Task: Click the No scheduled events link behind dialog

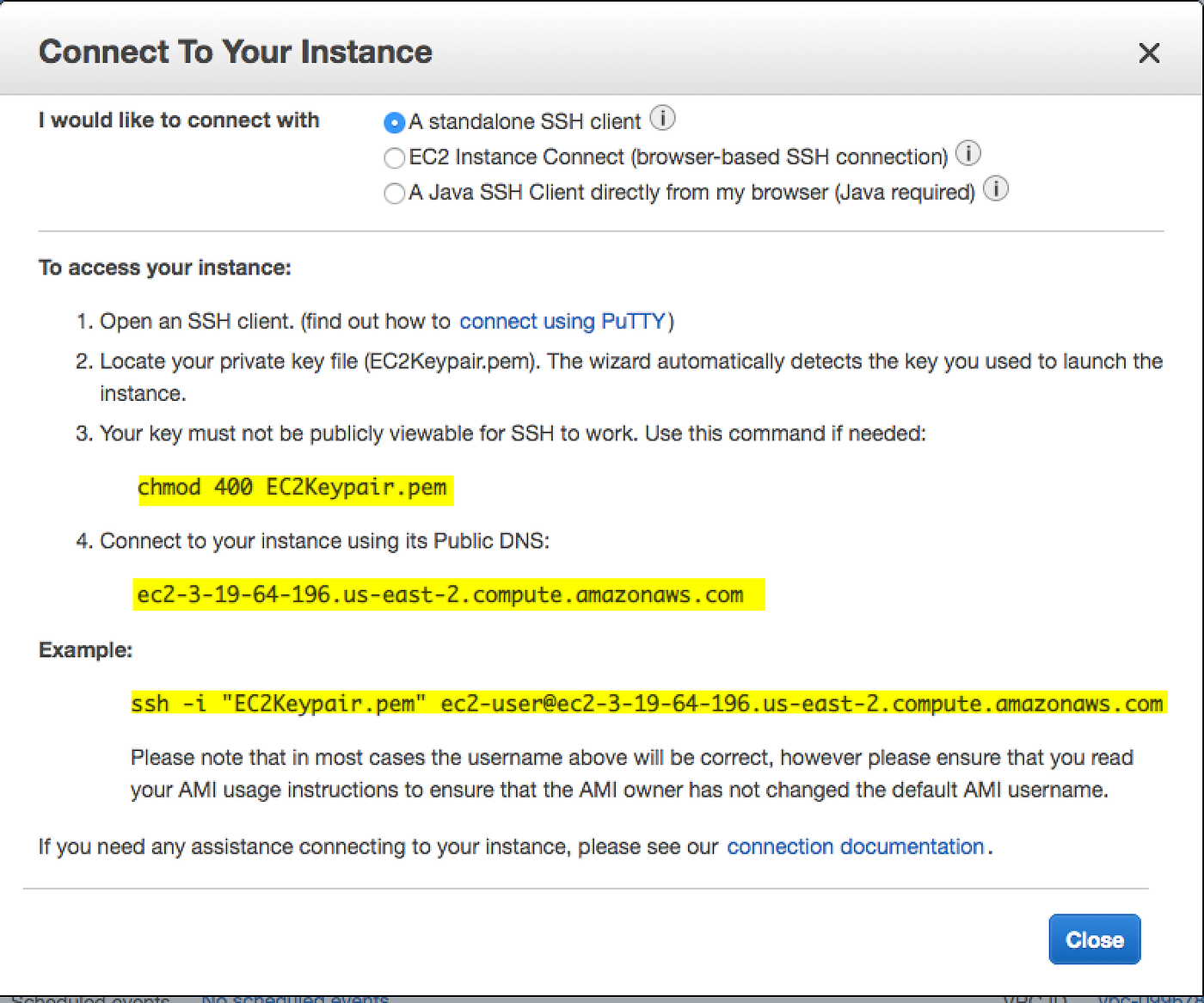Action: tap(294, 998)
